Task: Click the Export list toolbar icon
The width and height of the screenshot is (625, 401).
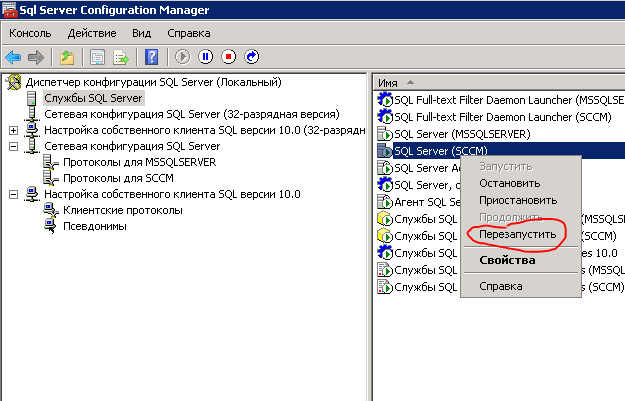Action: [122, 56]
